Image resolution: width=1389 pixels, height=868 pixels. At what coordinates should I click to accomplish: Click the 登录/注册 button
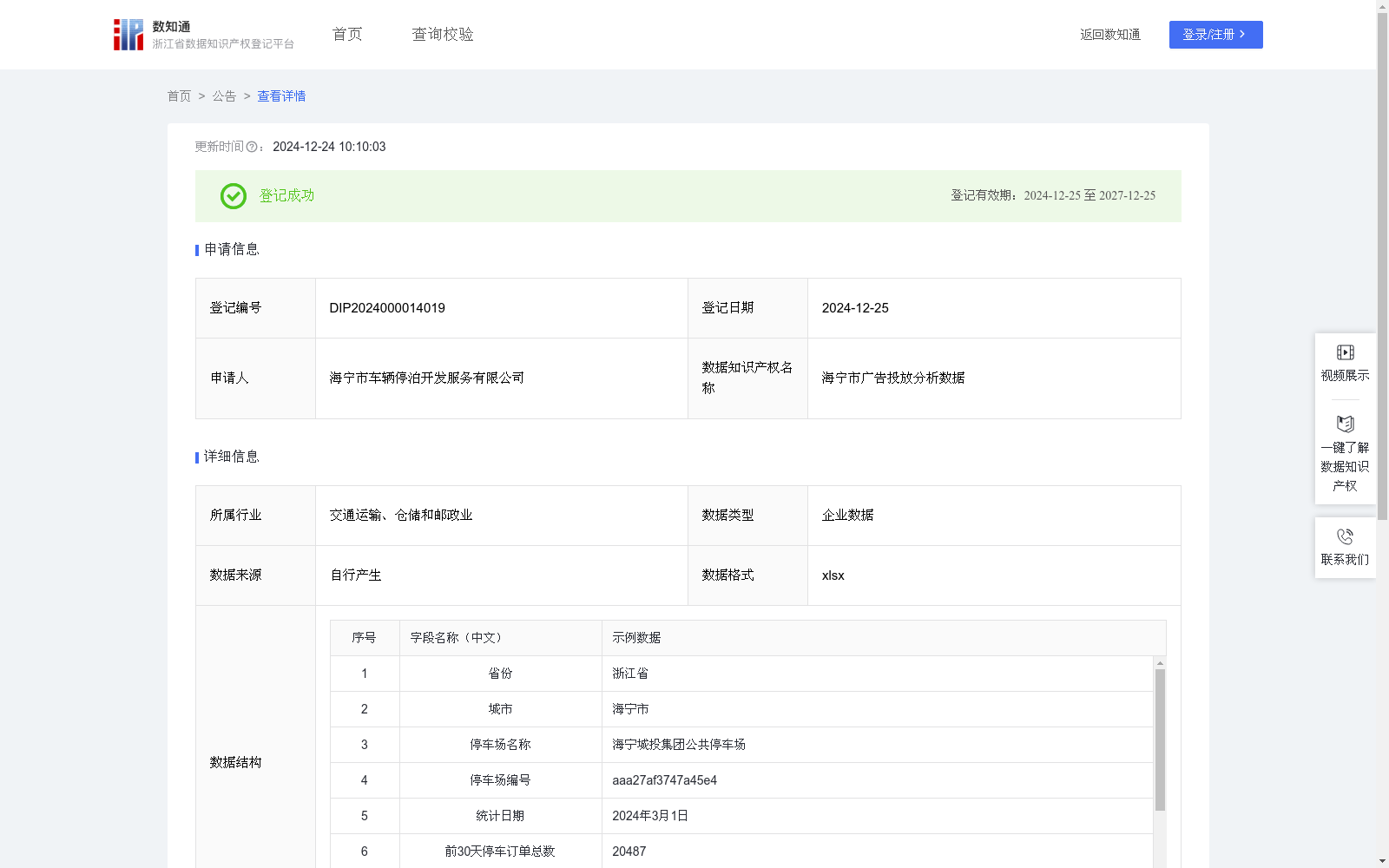(1215, 35)
